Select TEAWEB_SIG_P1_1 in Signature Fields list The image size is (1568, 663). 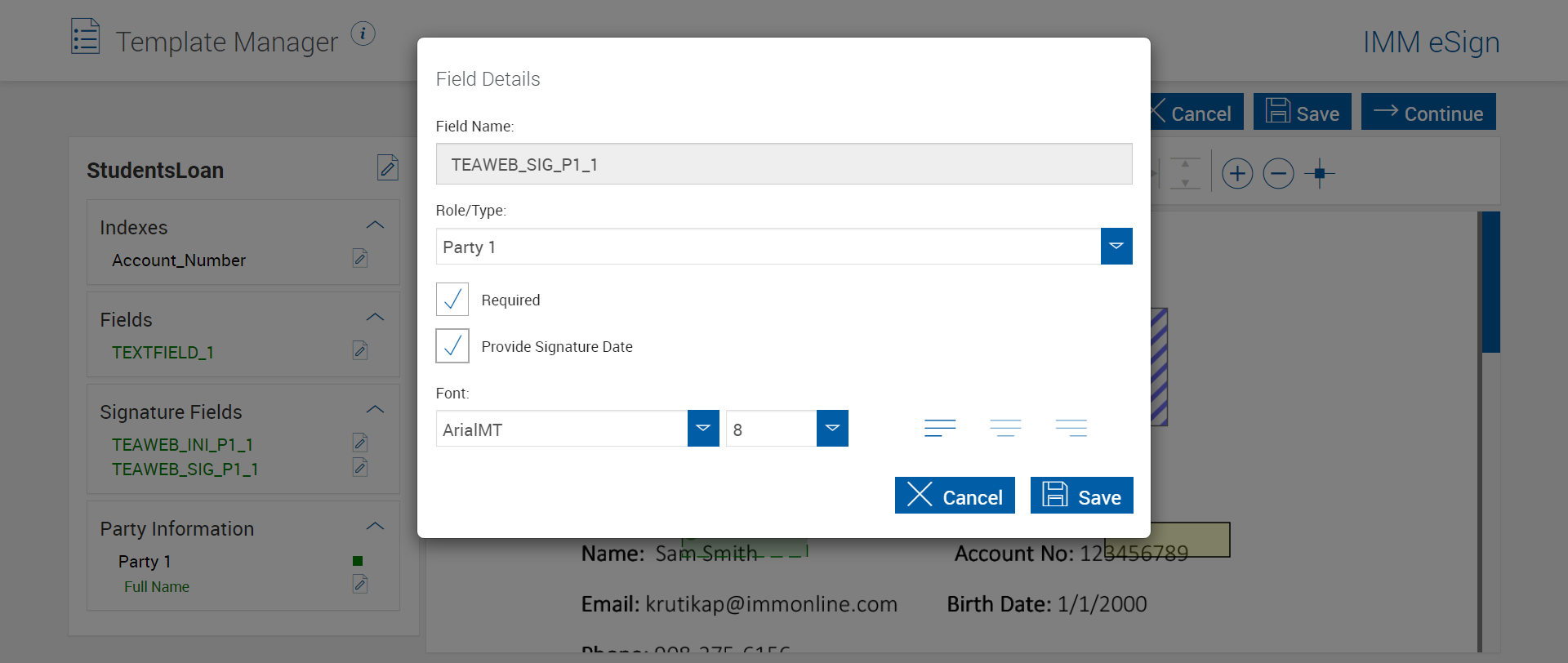[x=185, y=469]
